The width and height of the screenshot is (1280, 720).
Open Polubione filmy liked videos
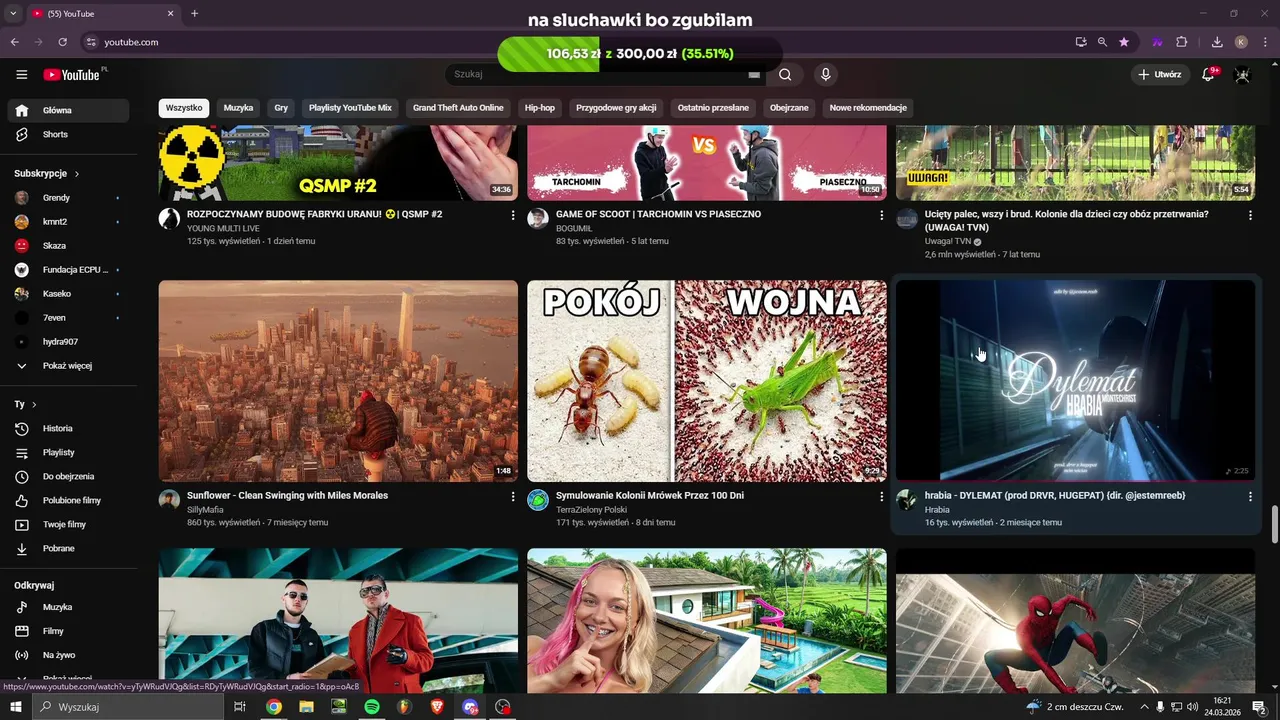tap(68, 500)
